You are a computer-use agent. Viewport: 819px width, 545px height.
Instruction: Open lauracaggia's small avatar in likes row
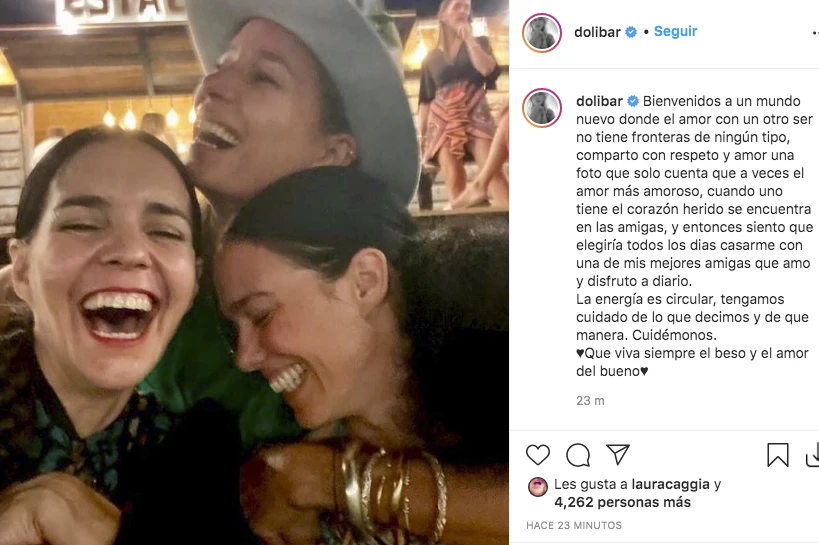538,486
